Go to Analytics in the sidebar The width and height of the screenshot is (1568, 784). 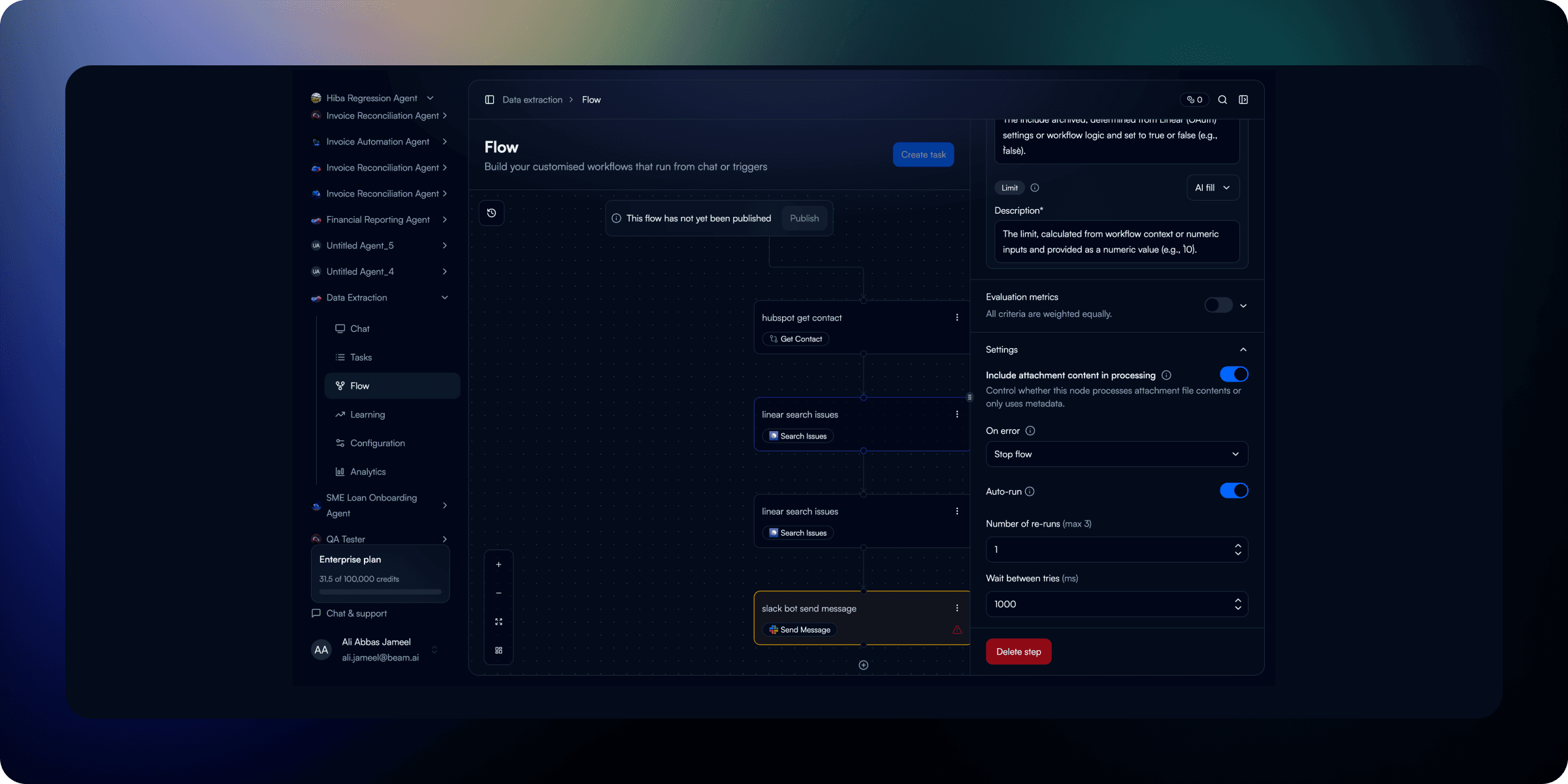[368, 472]
